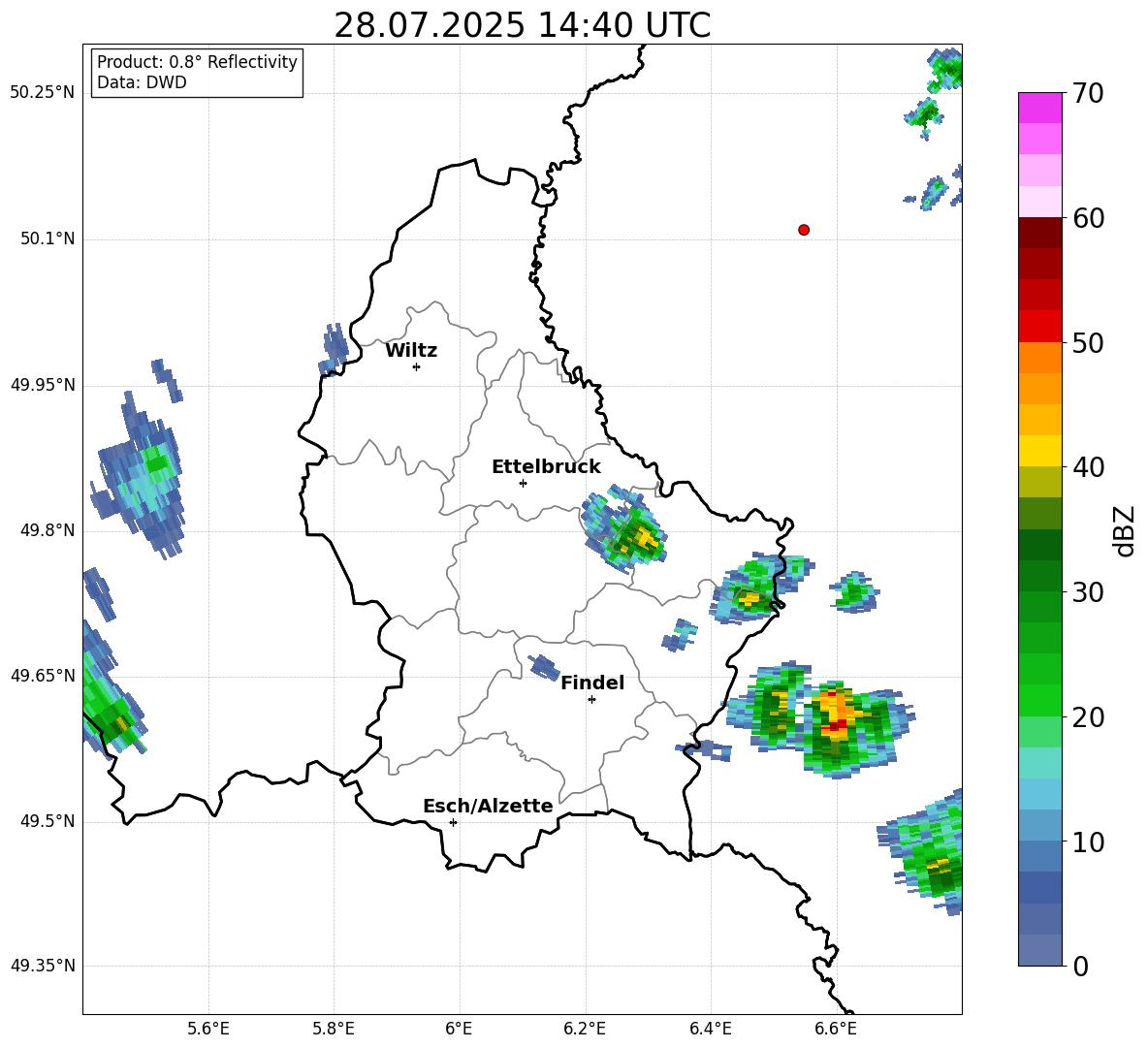Pick the yellow colorbar swatch just above 40
This screenshot has height=1048, width=1148.
[x=1039, y=451]
